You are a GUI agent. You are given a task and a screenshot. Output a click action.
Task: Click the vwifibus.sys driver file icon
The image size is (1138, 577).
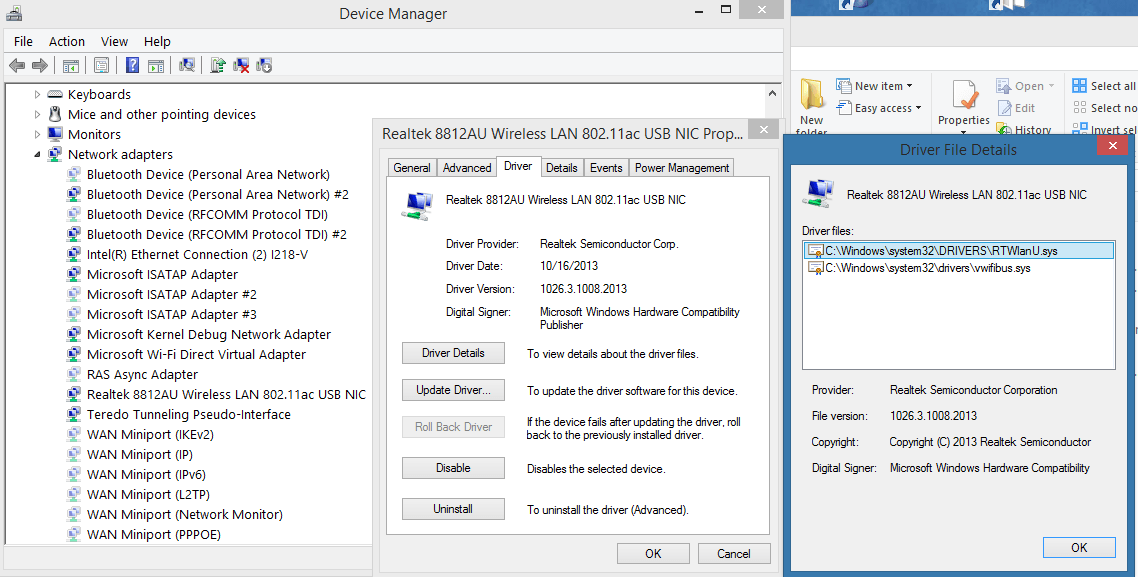pyautogui.click(x=816, y=268)
